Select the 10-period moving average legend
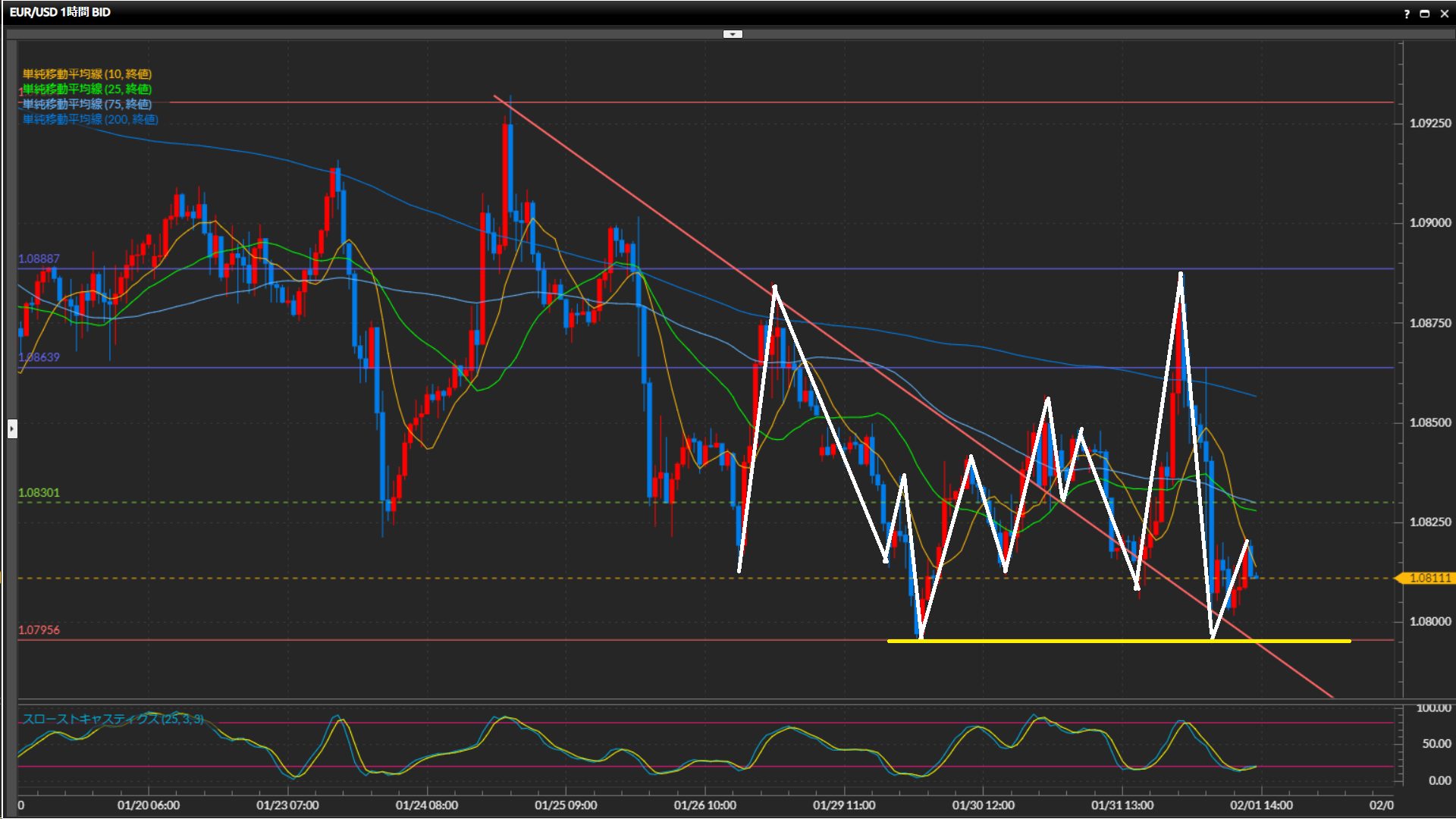Image resolution: width=1456 pixels, height=819 pixels. click(87, 74)
